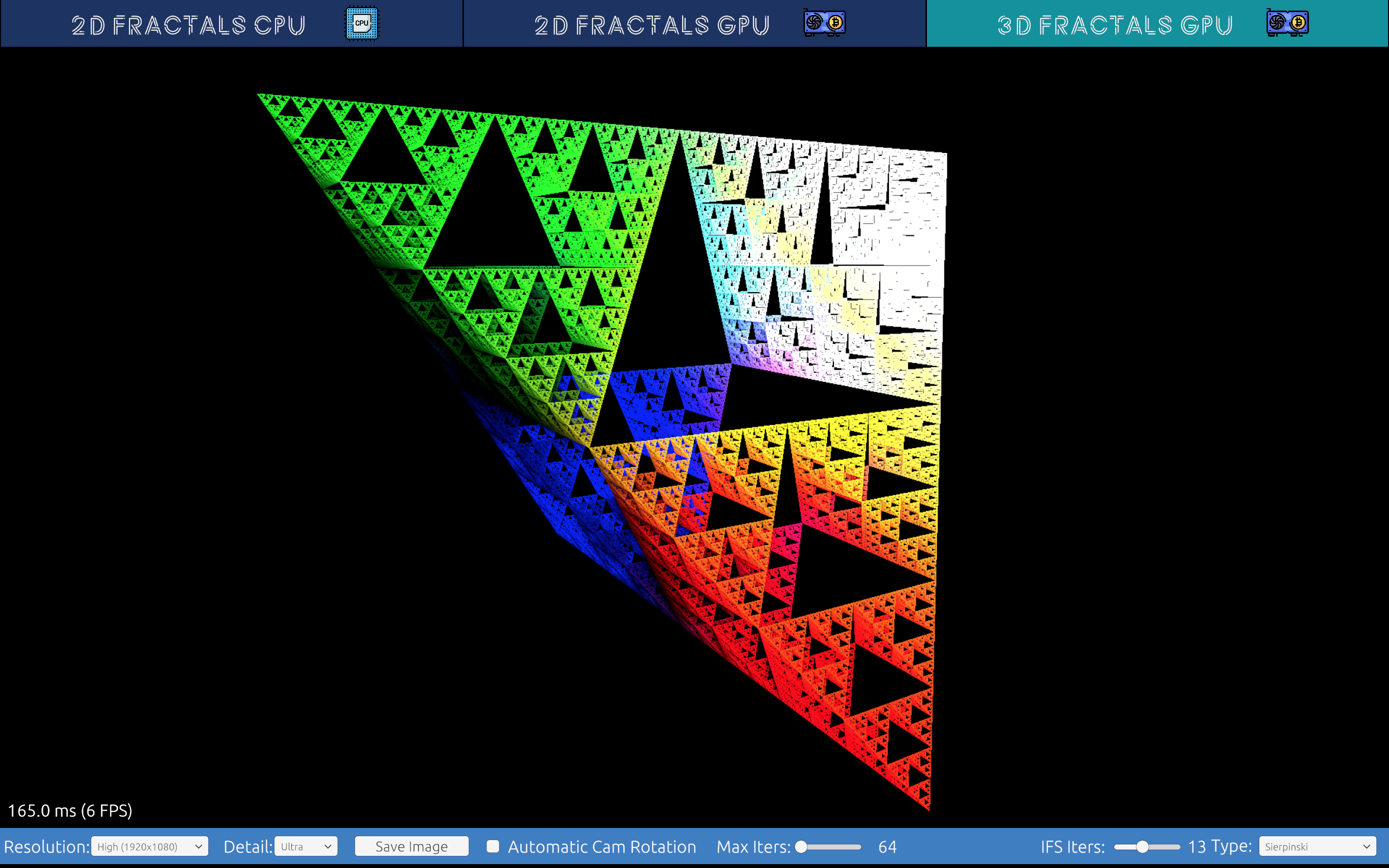Open the Detail dropdown set to Ultra

point(306,847)
